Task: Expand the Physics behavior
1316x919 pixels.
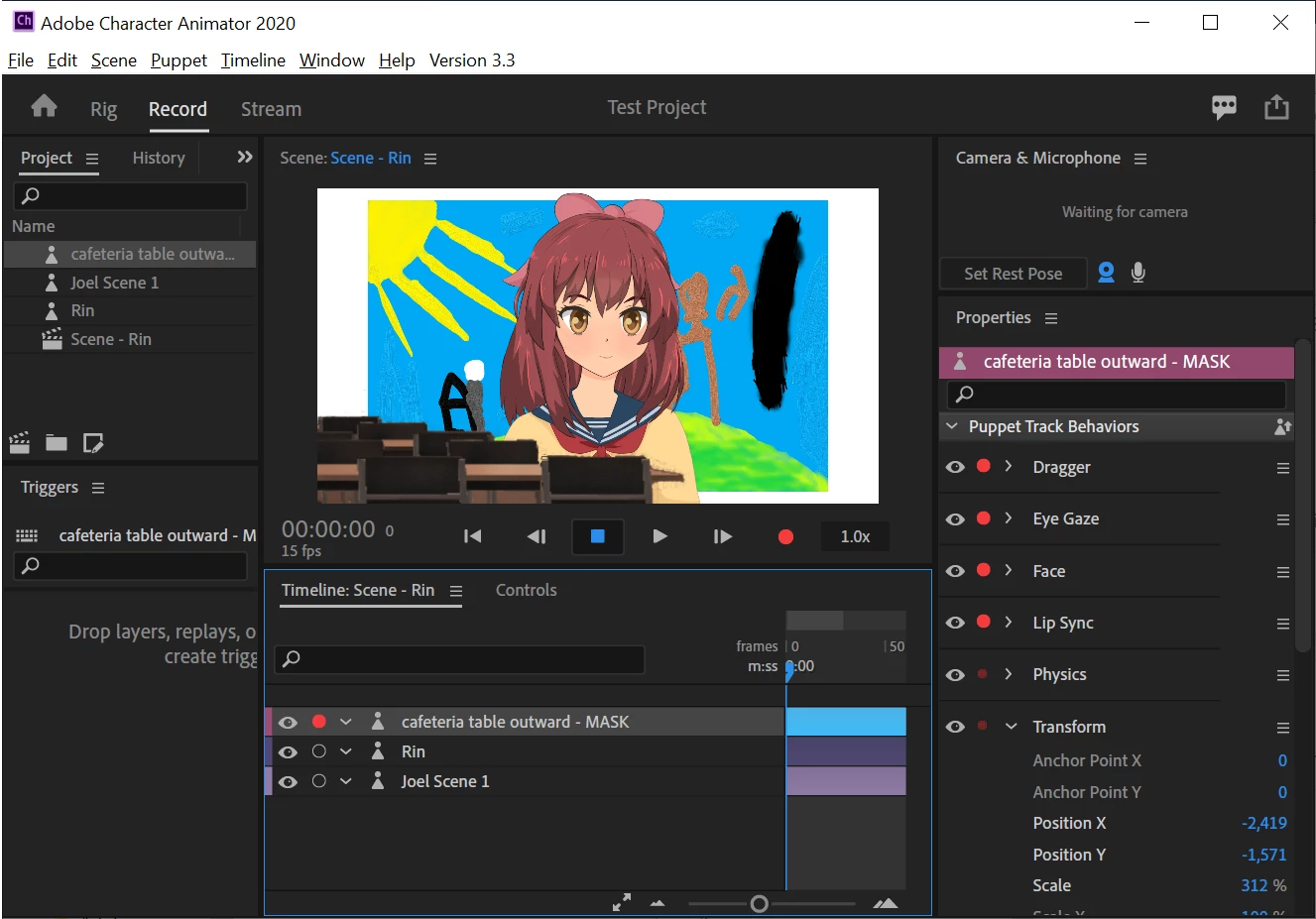Action: coord(1009,674)
